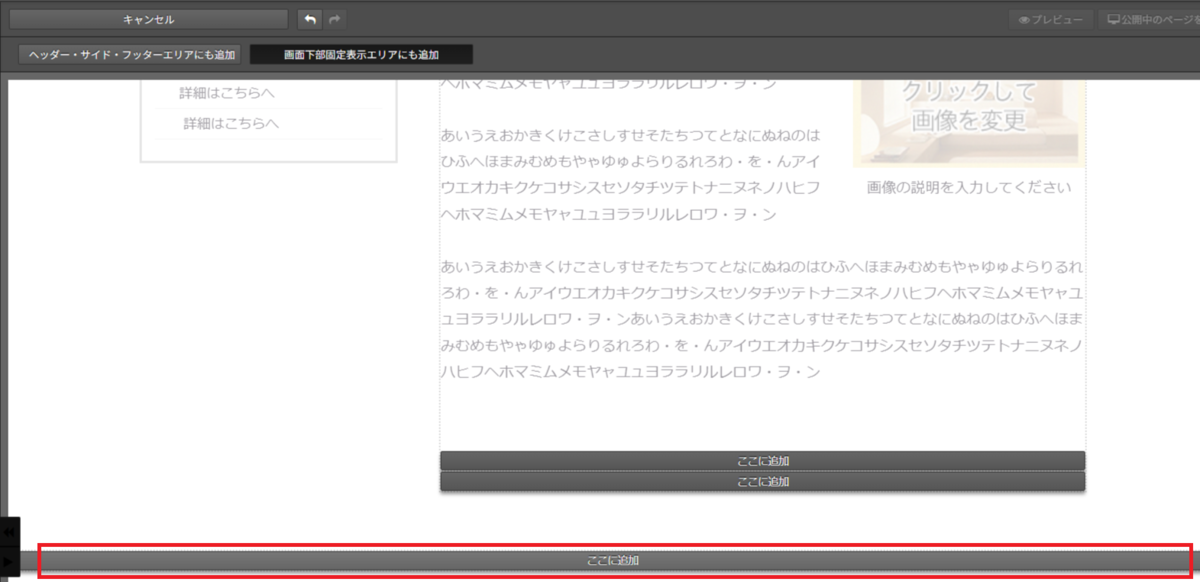Click the 画像の説明を入力してください caption field
1200x582 pixels.
pyautogui.click(x=968, y=187)
